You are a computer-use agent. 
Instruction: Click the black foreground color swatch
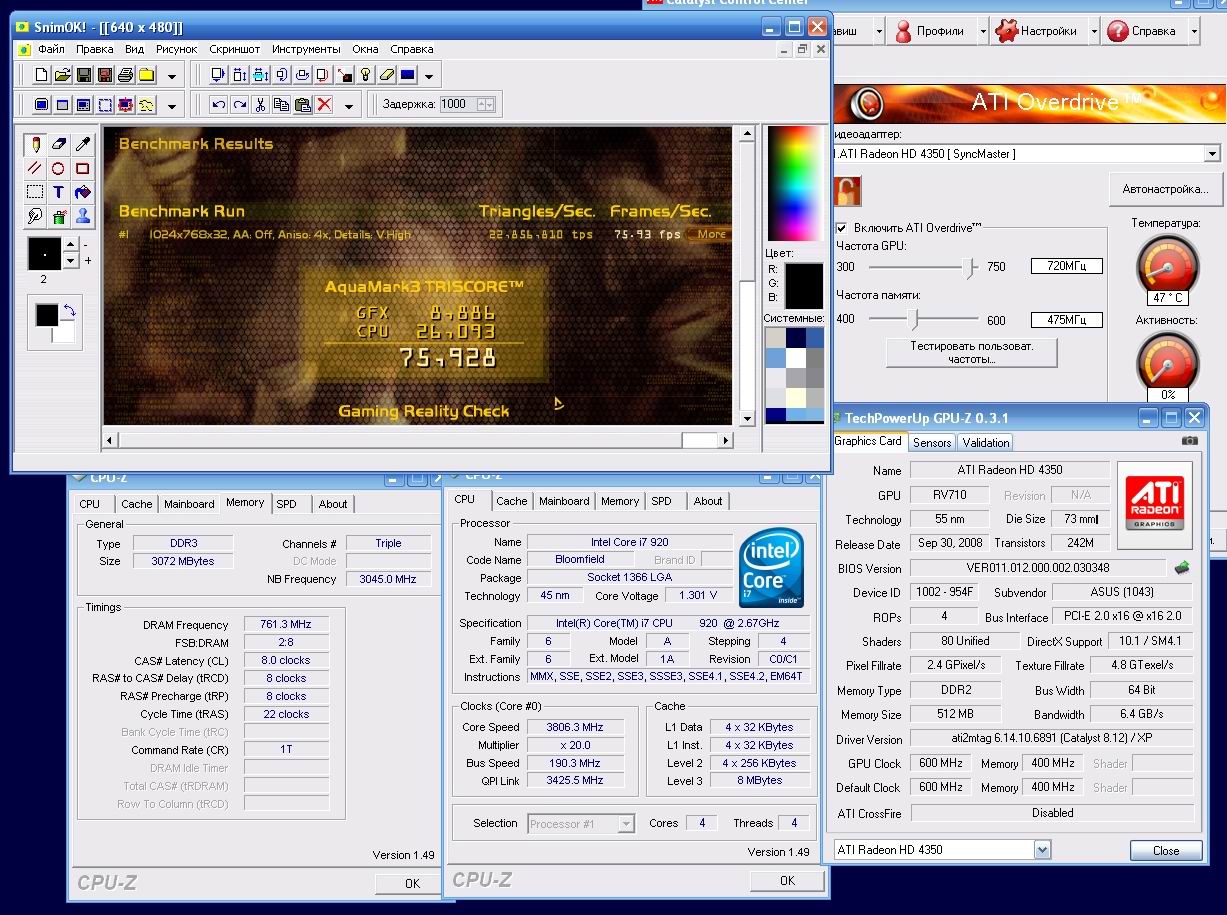(x=46, y=316)
